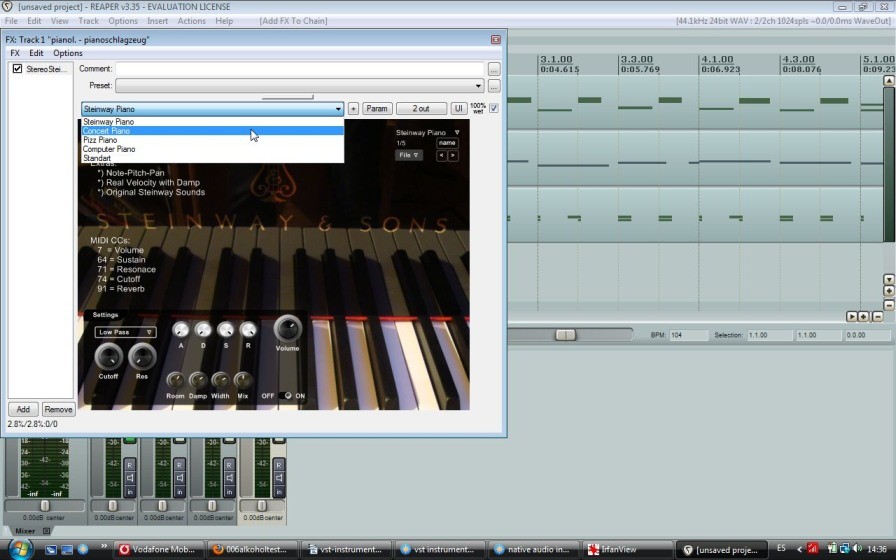Image resolution: width=896 pixels, height=560 pixels.
Task: Click the Release (R) envelope knob
Action: tap(248, 330)
